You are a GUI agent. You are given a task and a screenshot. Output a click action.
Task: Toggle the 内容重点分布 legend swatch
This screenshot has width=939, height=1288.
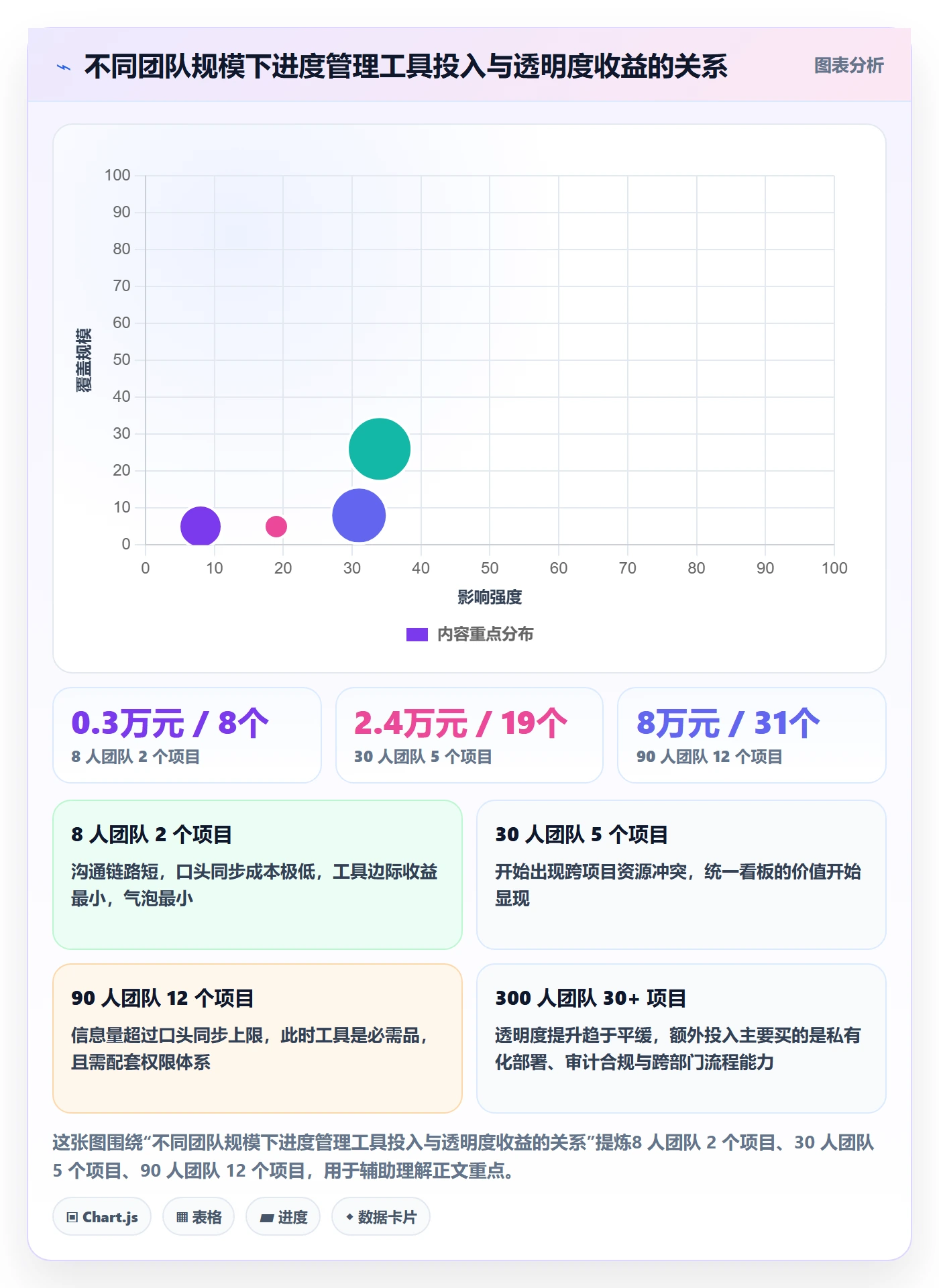click(417, 635)
